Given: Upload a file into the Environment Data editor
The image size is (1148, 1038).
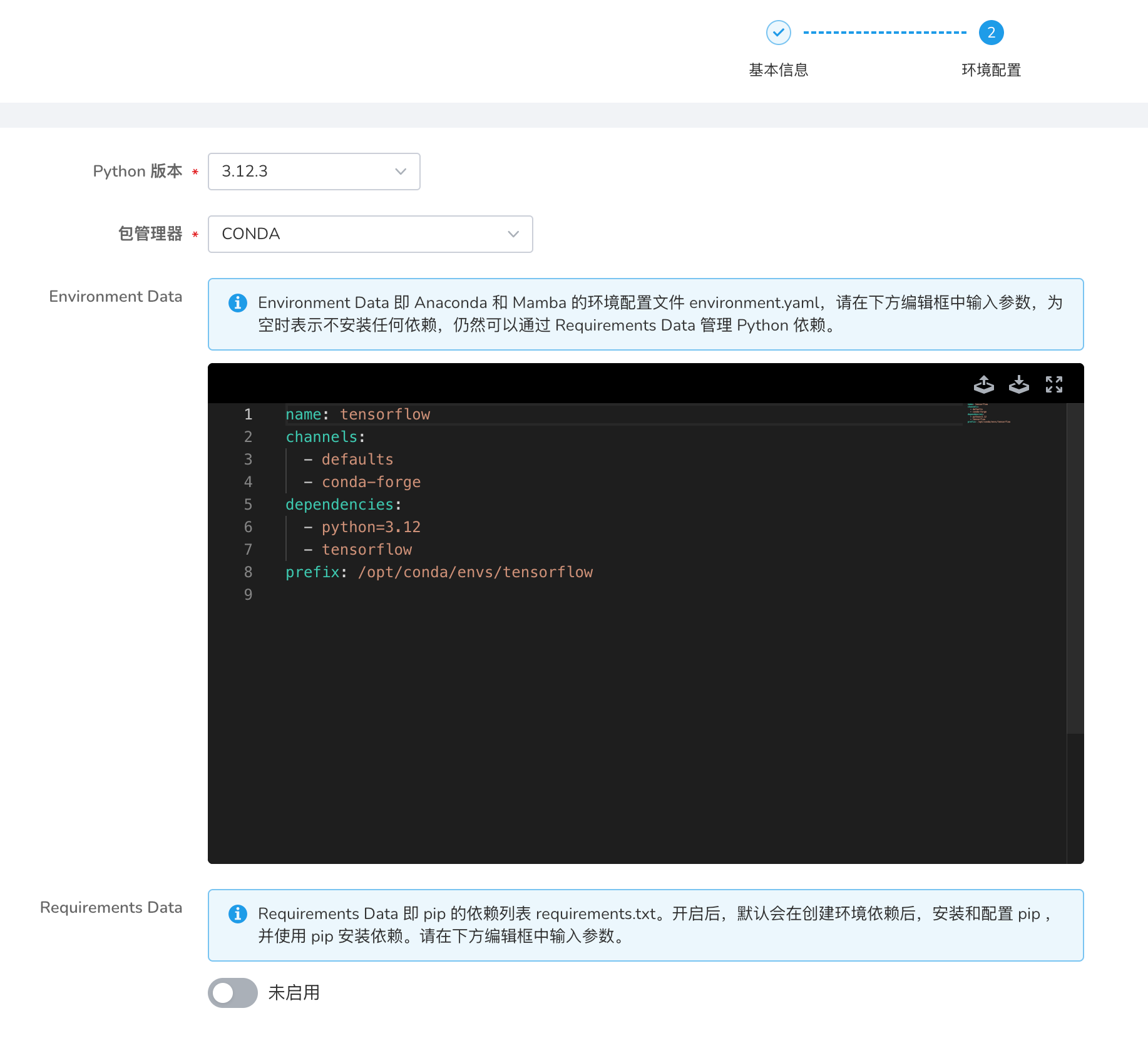Looking at the screenshot, I should (983, 384).
